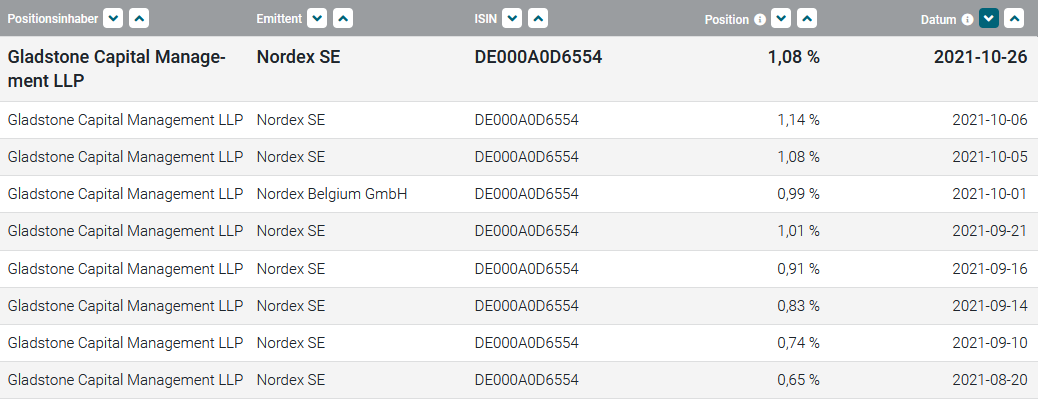Click active Datum descending sort arrow

(989, 19)
